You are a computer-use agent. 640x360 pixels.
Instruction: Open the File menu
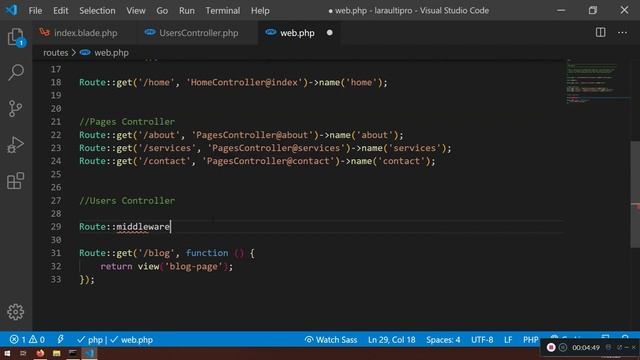tap(35, 11)
